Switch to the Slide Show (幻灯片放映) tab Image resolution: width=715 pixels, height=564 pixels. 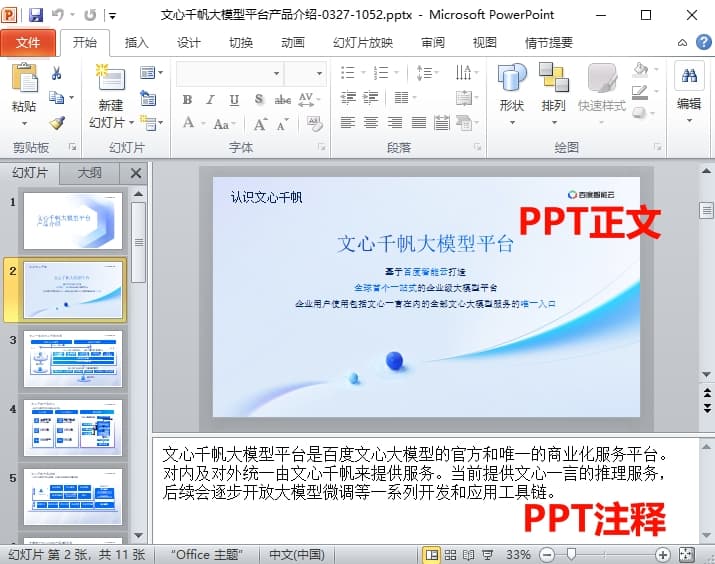click(363, 43)
